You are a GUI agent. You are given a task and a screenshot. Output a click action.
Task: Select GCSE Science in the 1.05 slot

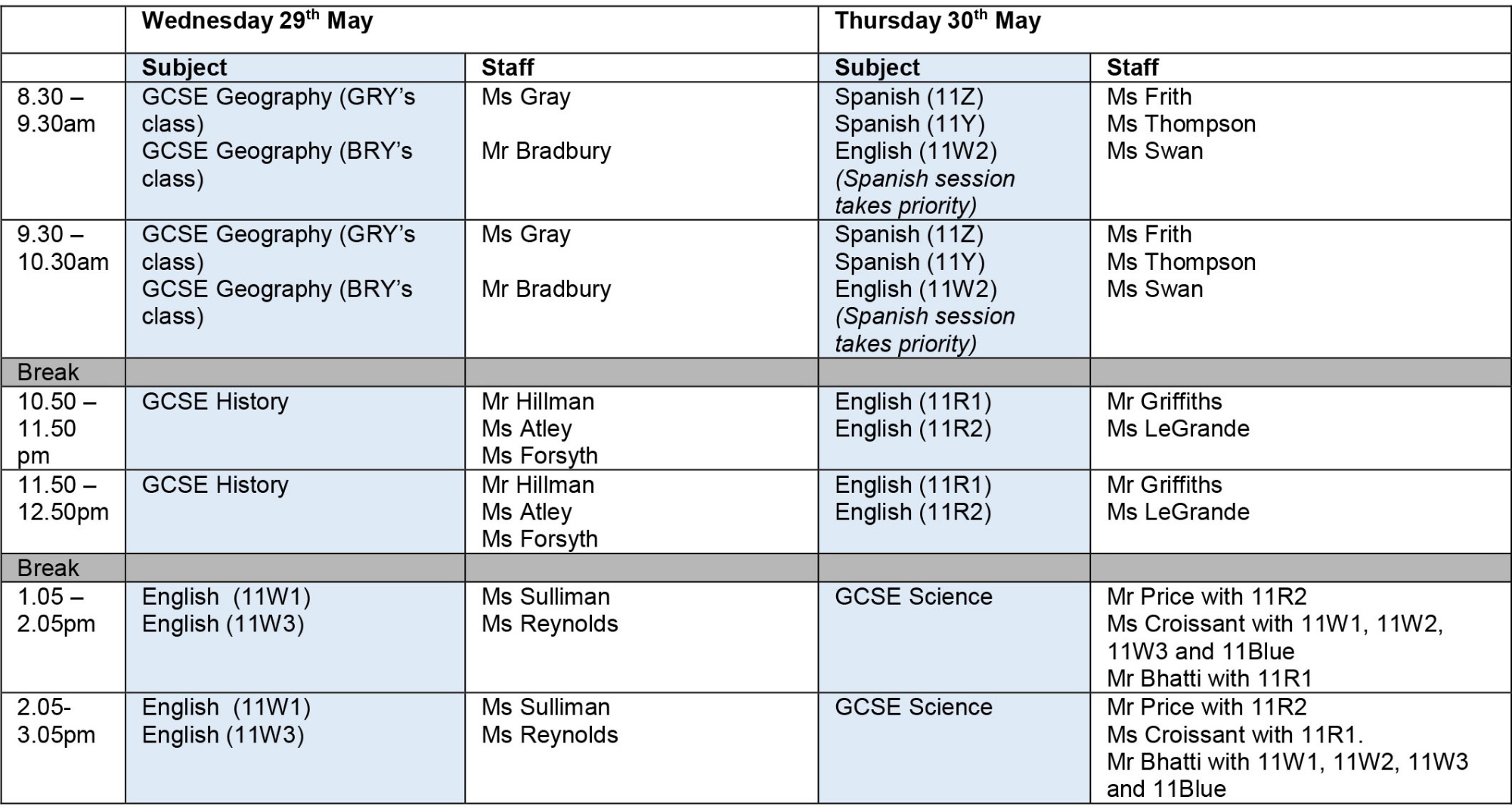coord(913,597)
